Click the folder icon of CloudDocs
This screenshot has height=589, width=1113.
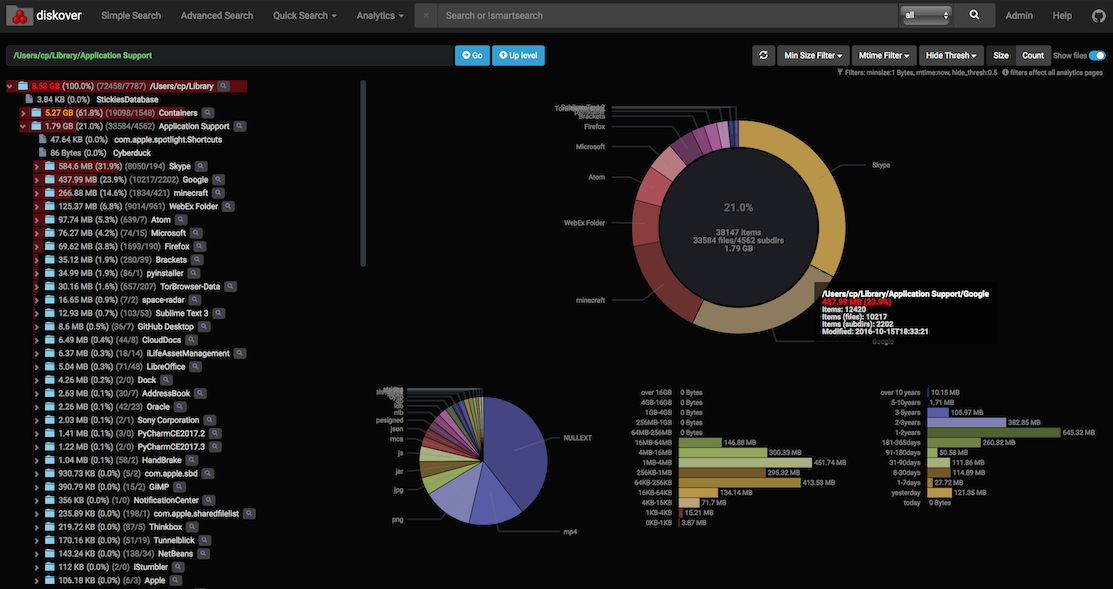[x=50, y=340]
